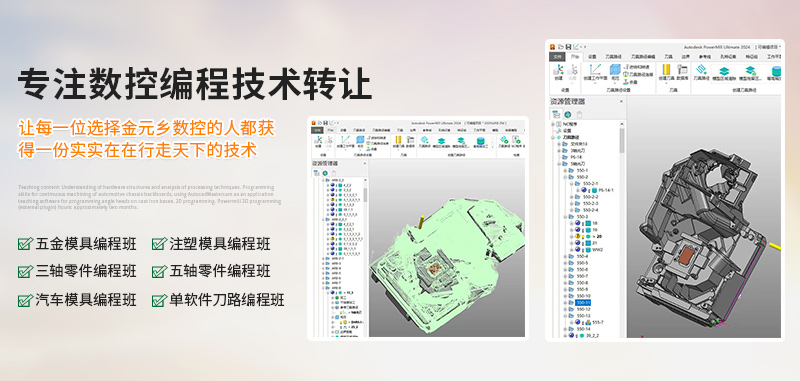
Task: Collapse the 550-2-1 folder in right tree
Action: (x=571, y=184)
